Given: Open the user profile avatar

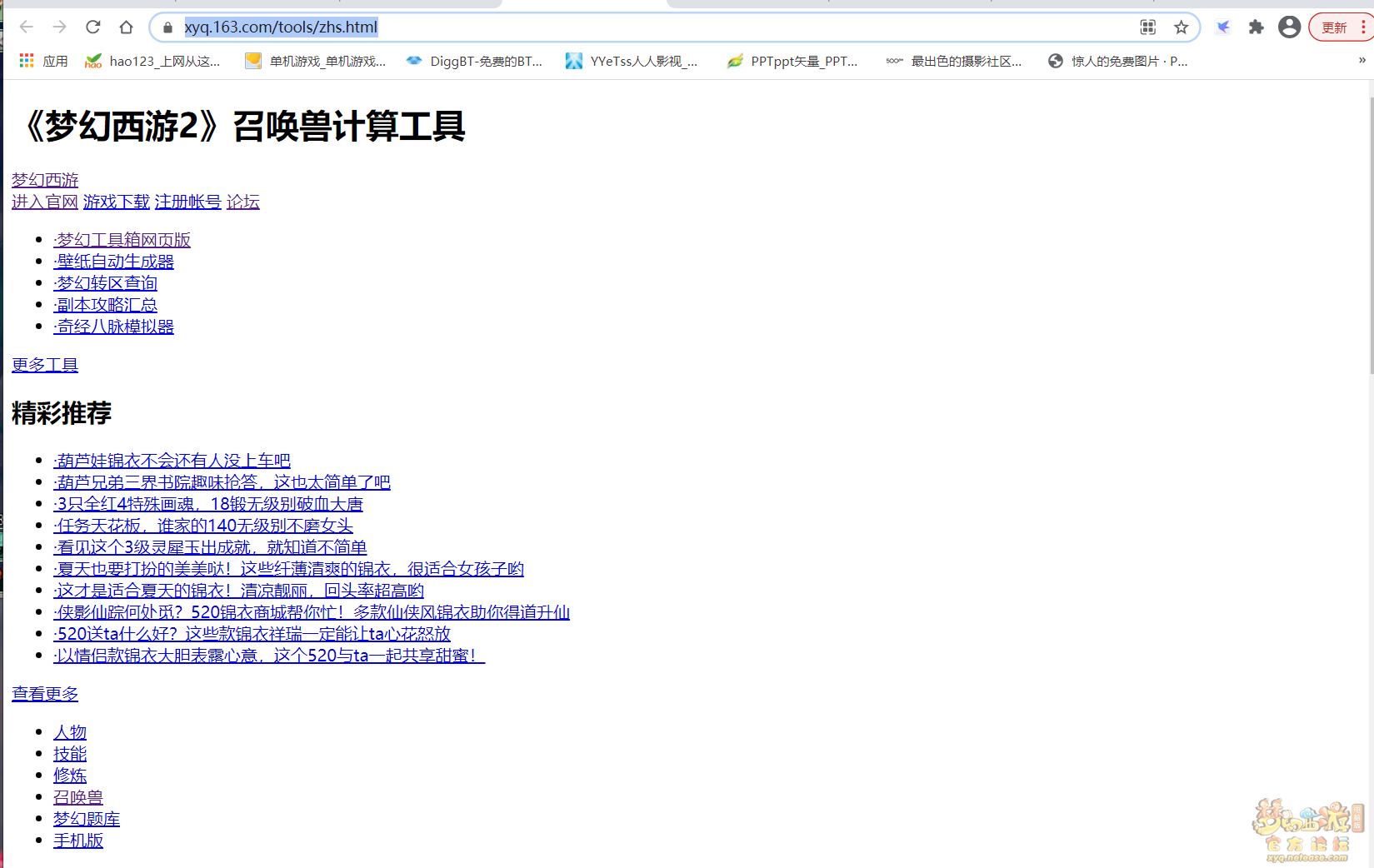Looking at the screenshot, I should (x=1289, y=27).
